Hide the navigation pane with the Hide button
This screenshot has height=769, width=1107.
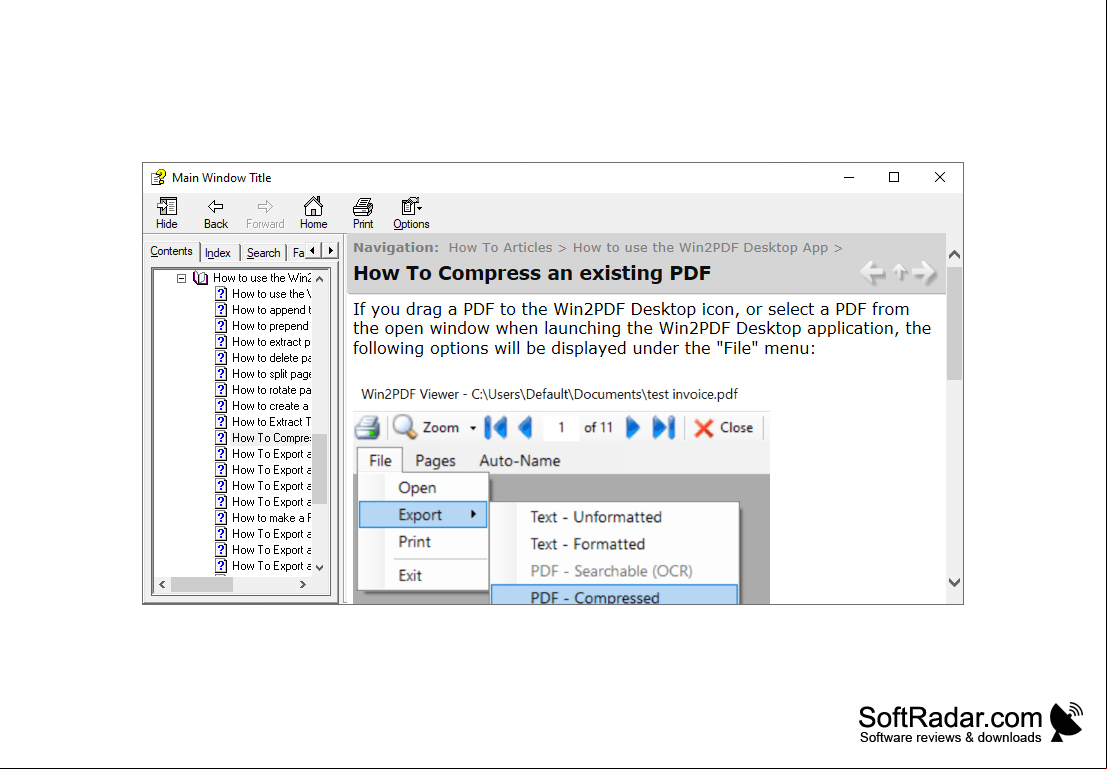click(167, 213)
